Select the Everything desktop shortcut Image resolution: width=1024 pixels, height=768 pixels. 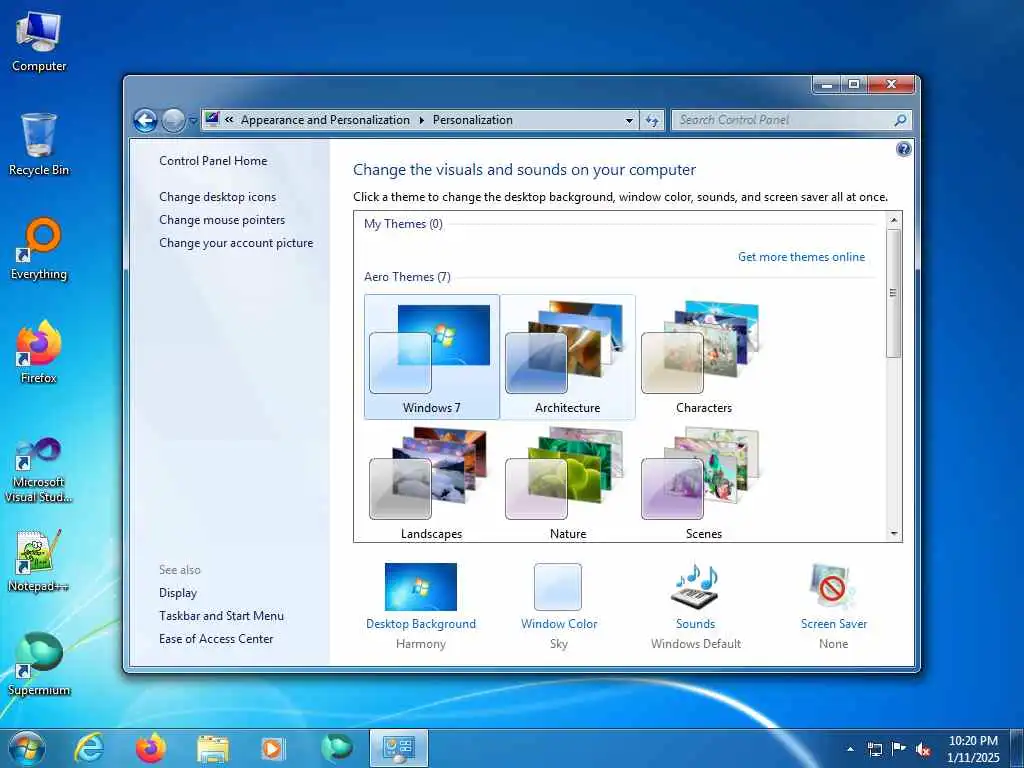click(x=39, y=249)
